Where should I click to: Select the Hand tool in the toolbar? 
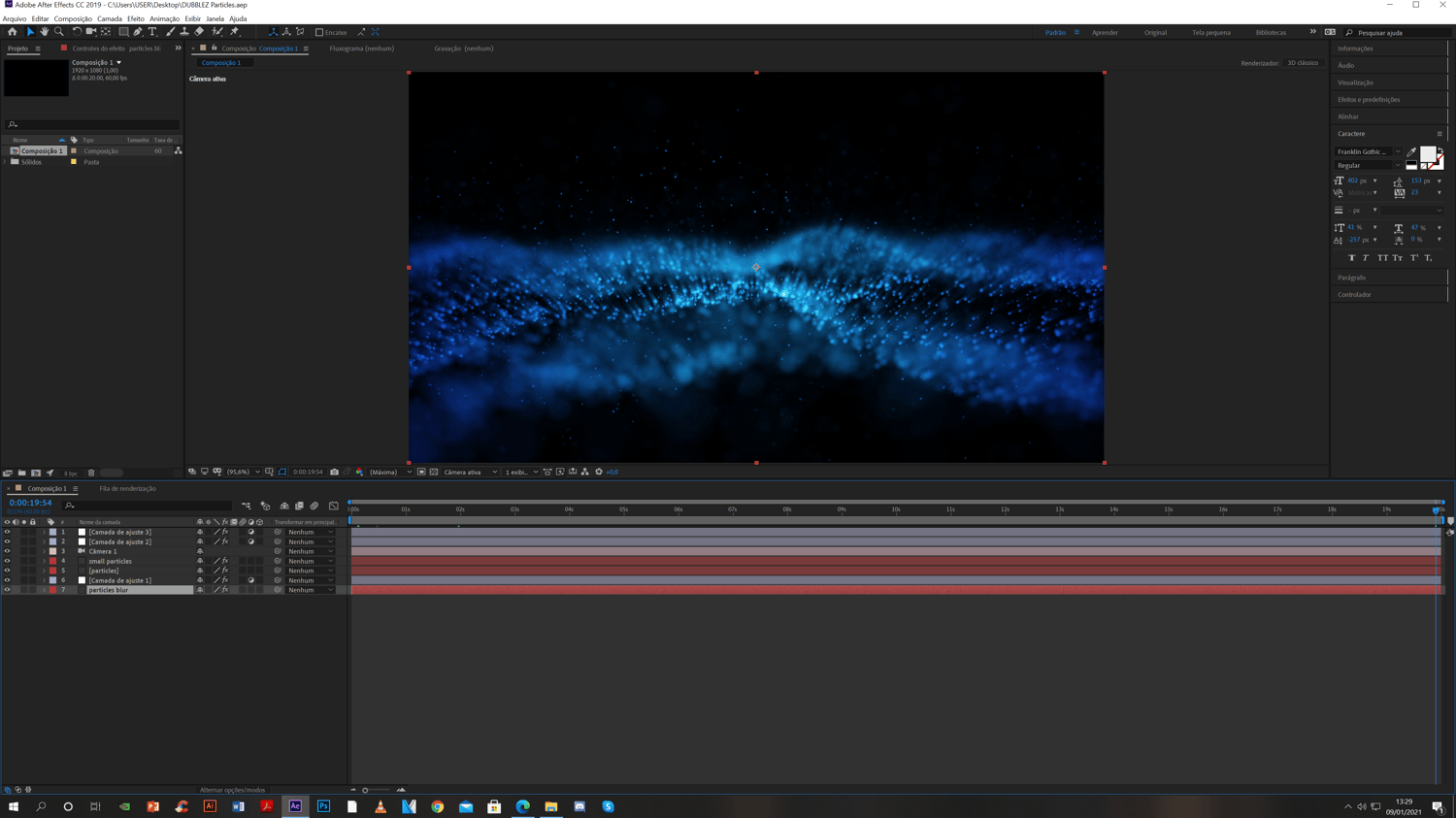tap(45, 32)
